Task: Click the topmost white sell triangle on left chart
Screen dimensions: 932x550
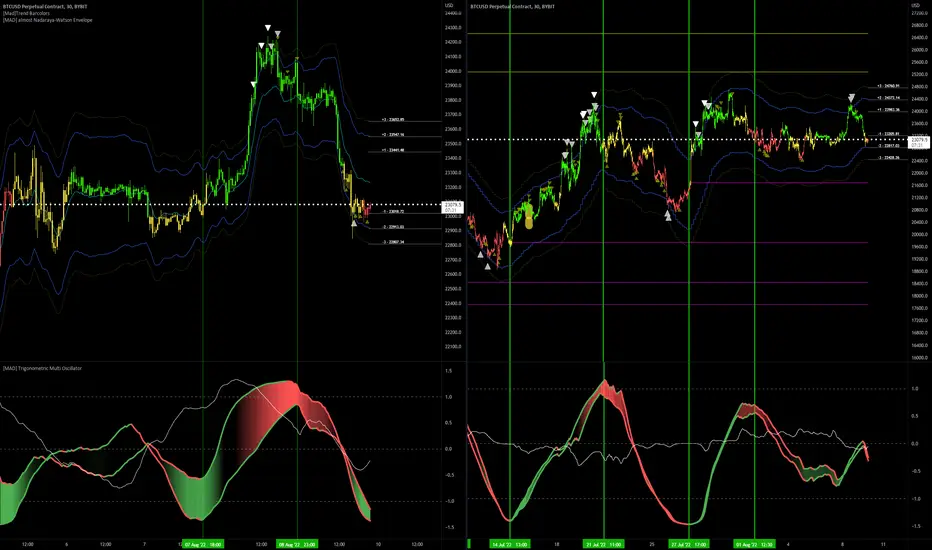Action: (268, 27)
